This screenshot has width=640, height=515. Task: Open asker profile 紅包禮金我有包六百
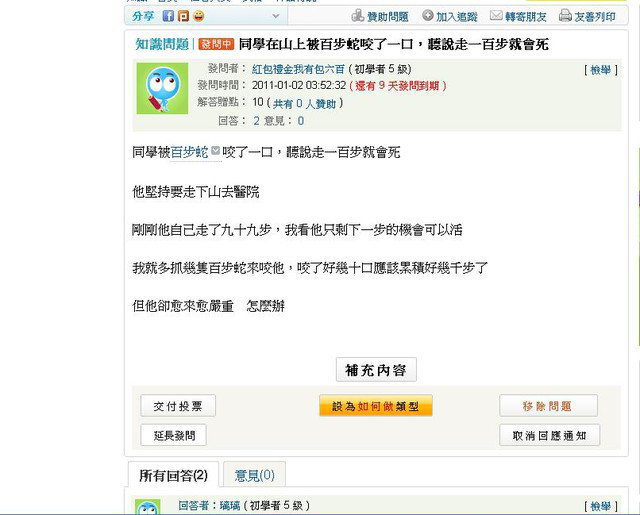tap(298, 69)
